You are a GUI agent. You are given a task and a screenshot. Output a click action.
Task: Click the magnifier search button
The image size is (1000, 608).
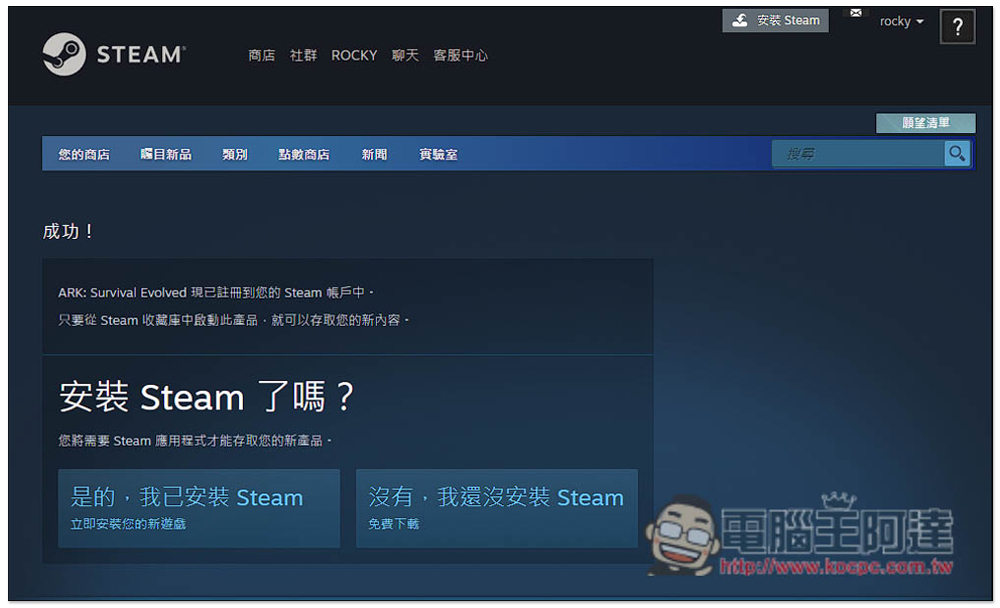pos(957,154)
